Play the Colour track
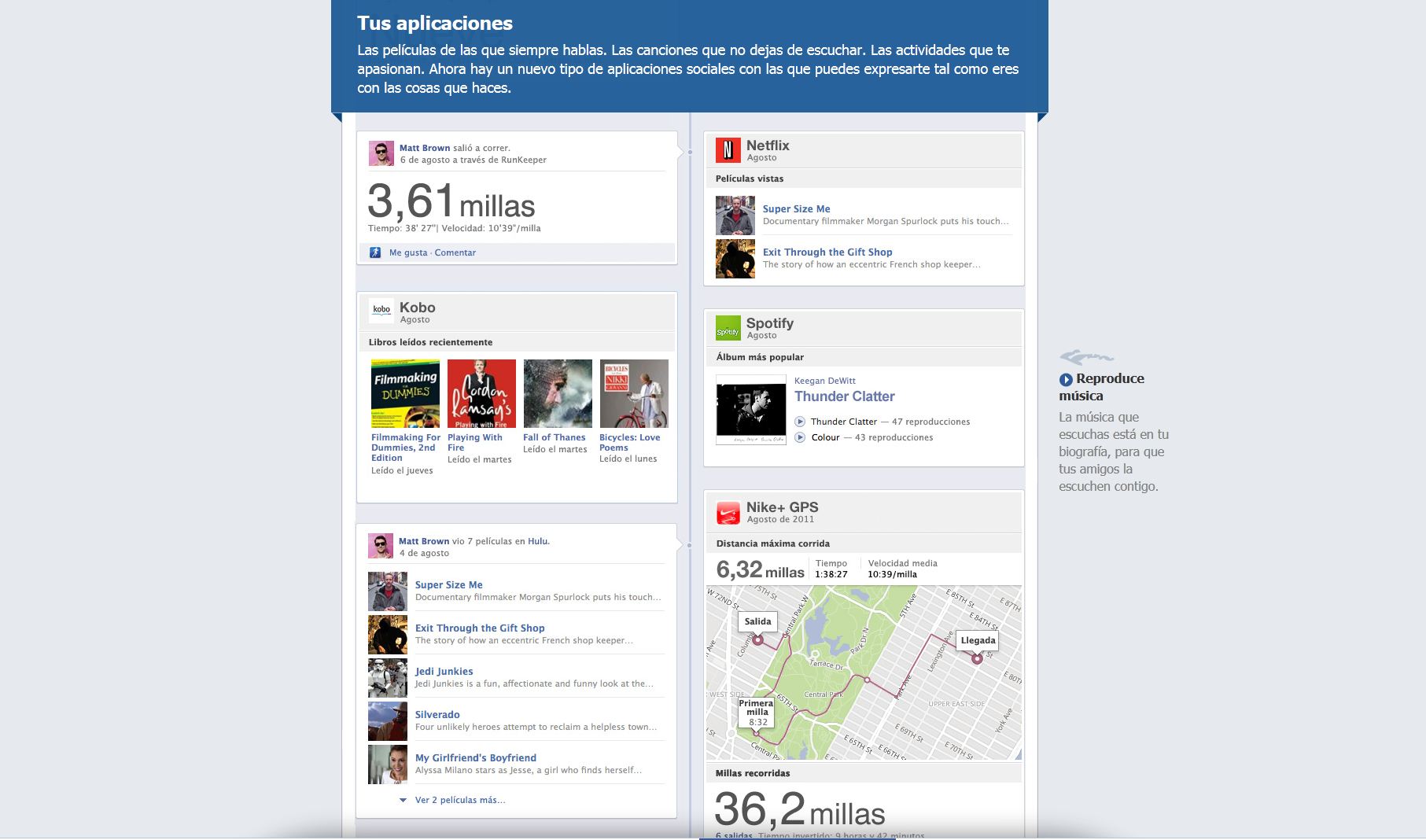1426x840 pixels. [800, 437]
